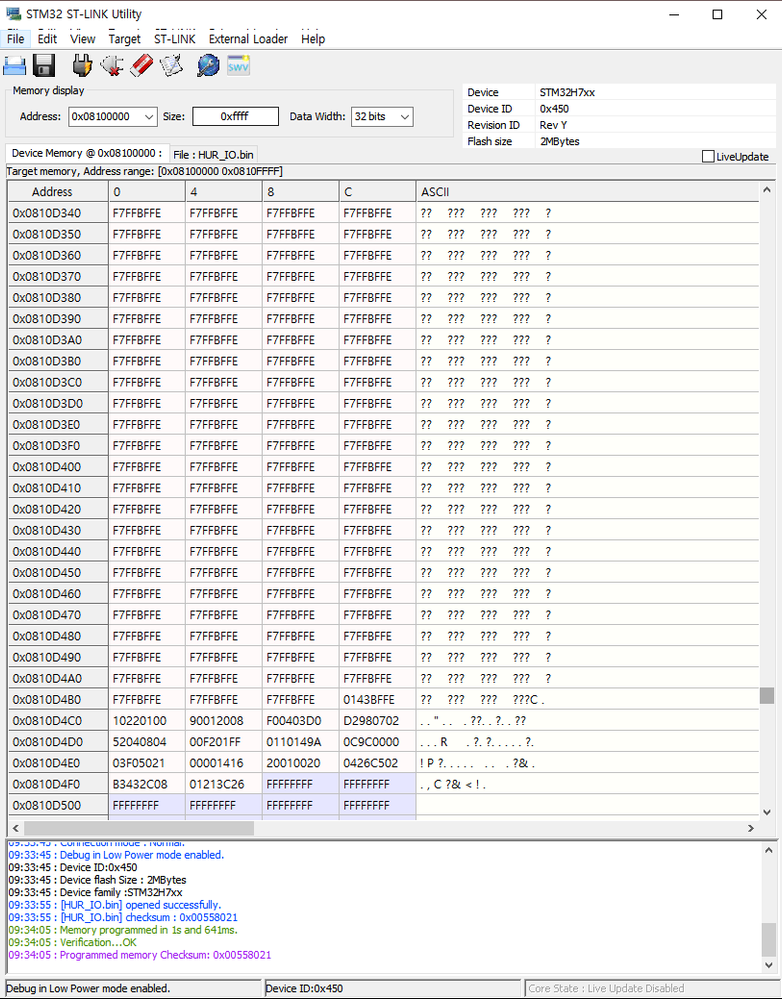Viewport: 782px width, 999px height.
Task: Click the Program verify toolbar icon
Action: click(x=171, y=65)
